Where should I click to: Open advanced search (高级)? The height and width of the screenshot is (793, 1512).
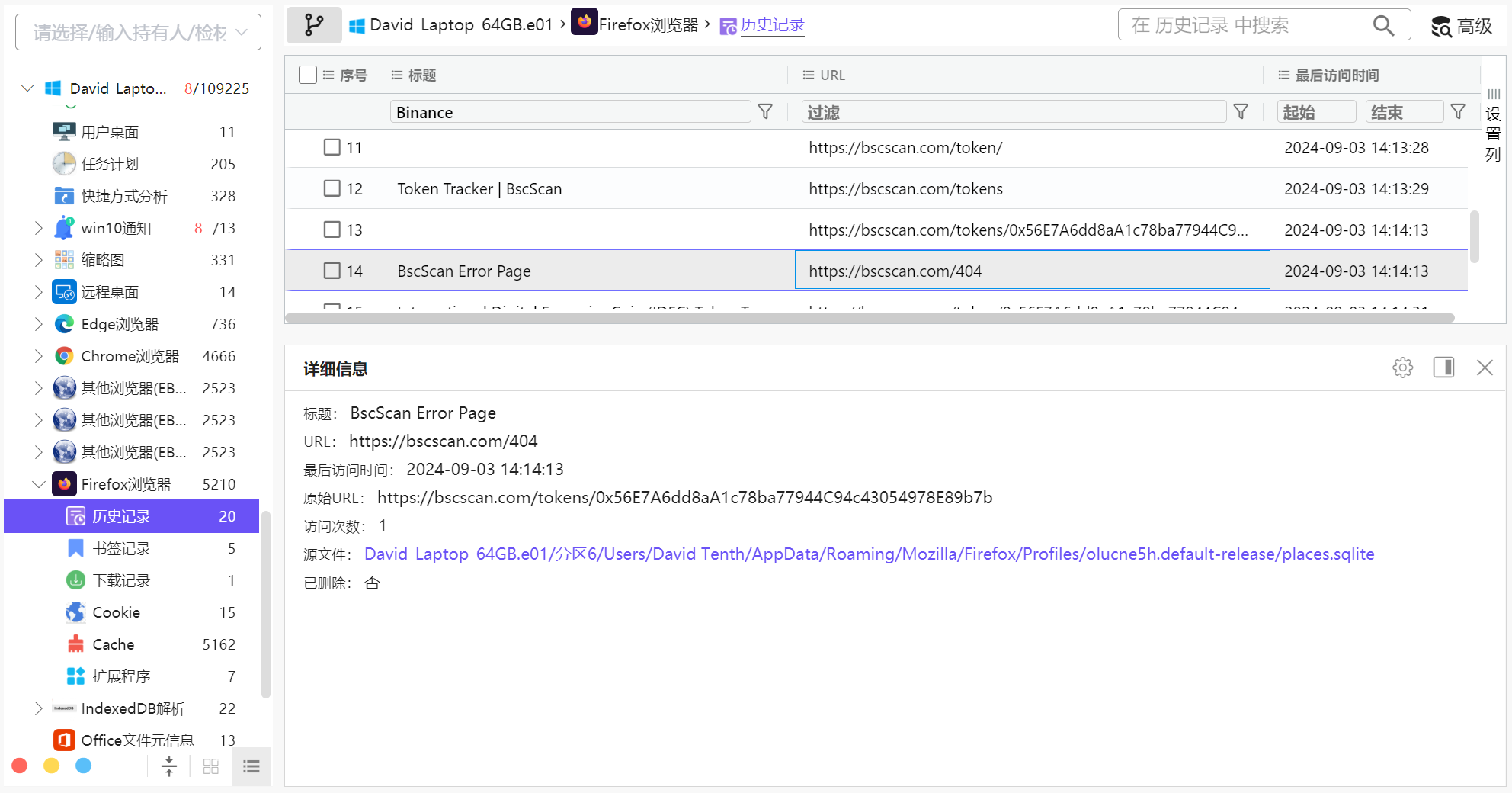pos(1462,26)
